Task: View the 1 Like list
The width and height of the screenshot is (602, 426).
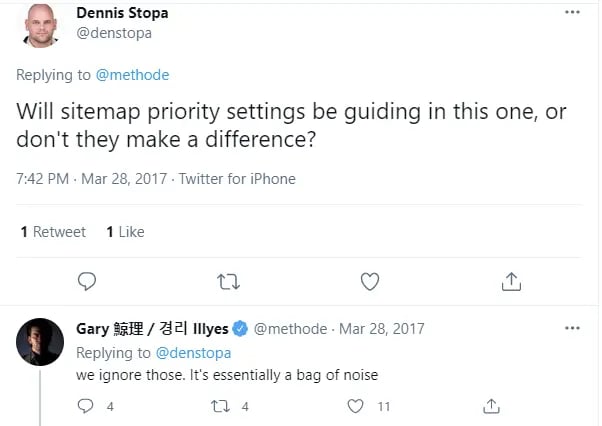Action: click(125, 232)
